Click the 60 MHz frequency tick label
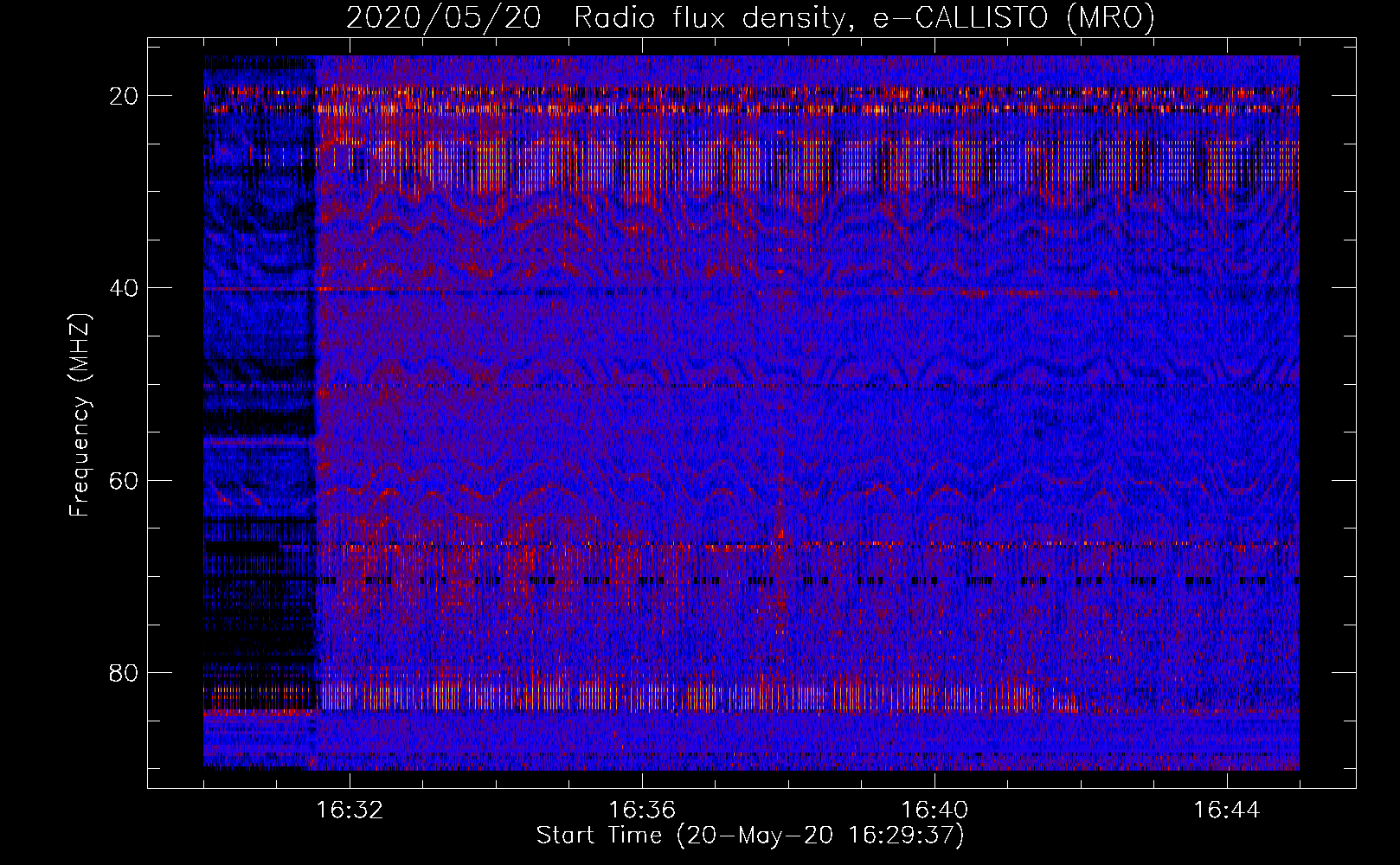 pyautogui.click(x=125, y=479)
